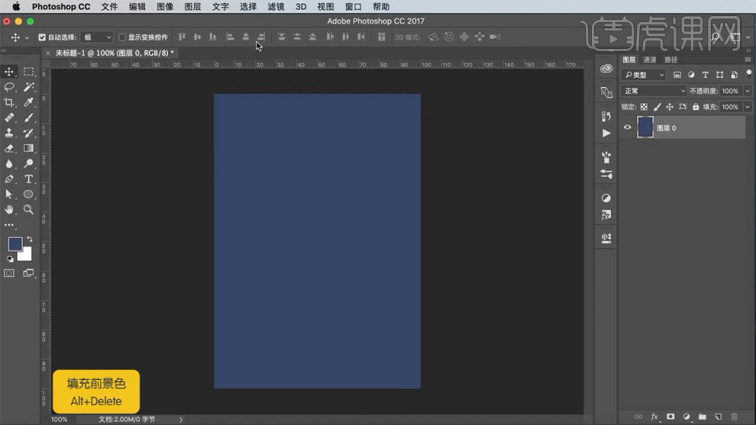The image size is (756, 426).
Task: Select the Dodge tool
Action: pos(28,164)
